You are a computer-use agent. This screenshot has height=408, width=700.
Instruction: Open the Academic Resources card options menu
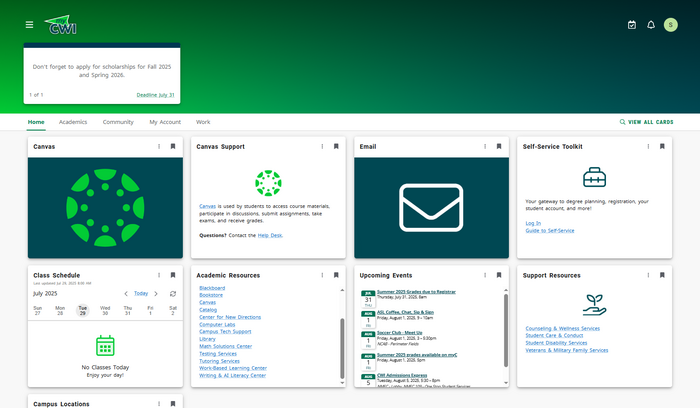322,275
